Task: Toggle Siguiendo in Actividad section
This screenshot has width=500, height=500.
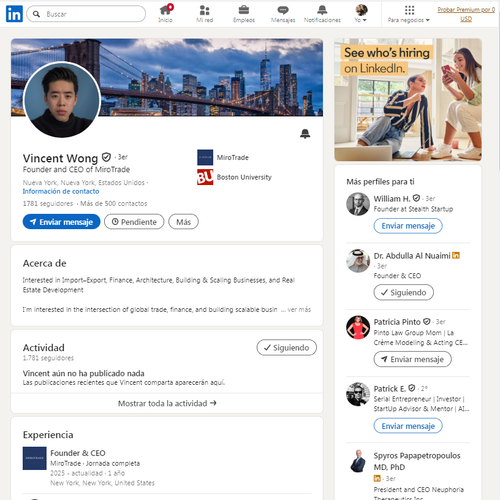Action: 287,348
